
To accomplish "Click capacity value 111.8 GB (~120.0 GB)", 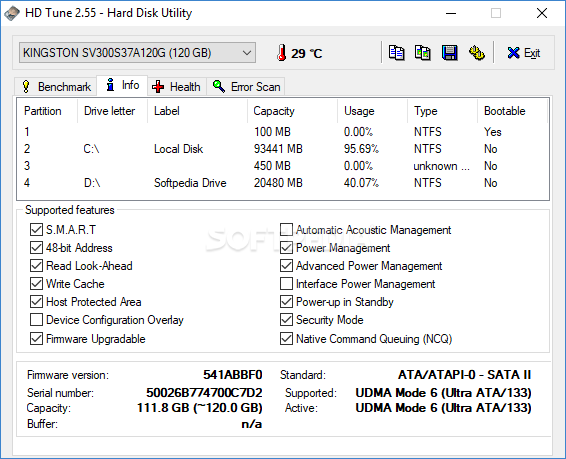I will tap(200, 408).
